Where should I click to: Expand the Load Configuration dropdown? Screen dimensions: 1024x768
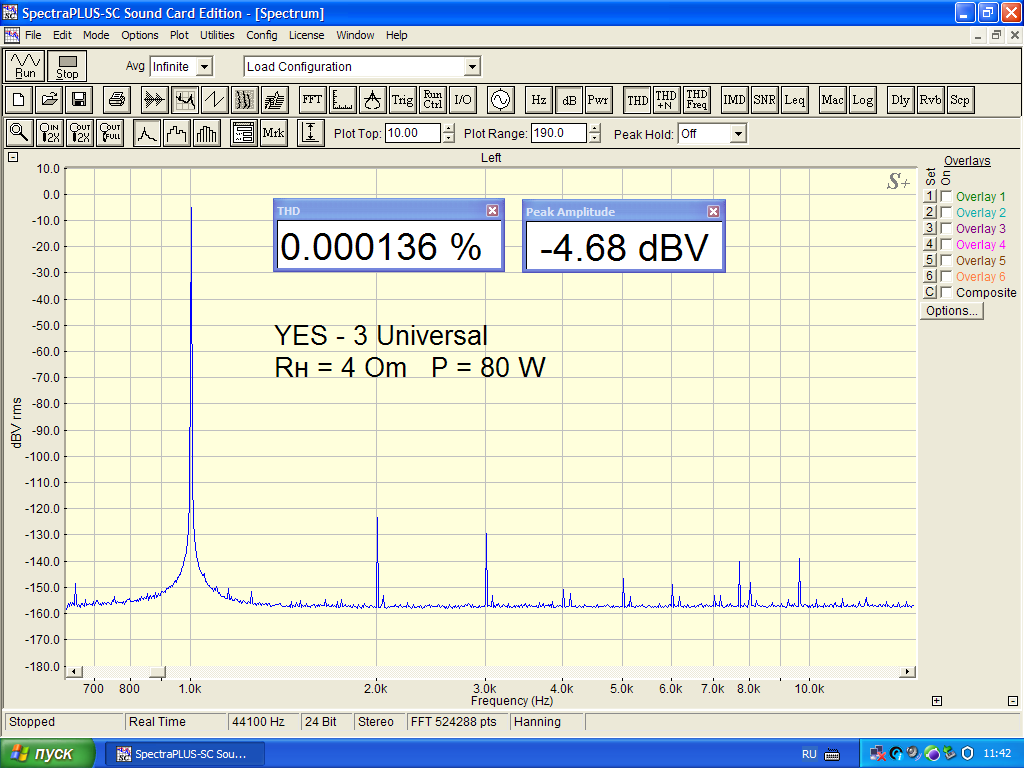(x=472, y=67)
